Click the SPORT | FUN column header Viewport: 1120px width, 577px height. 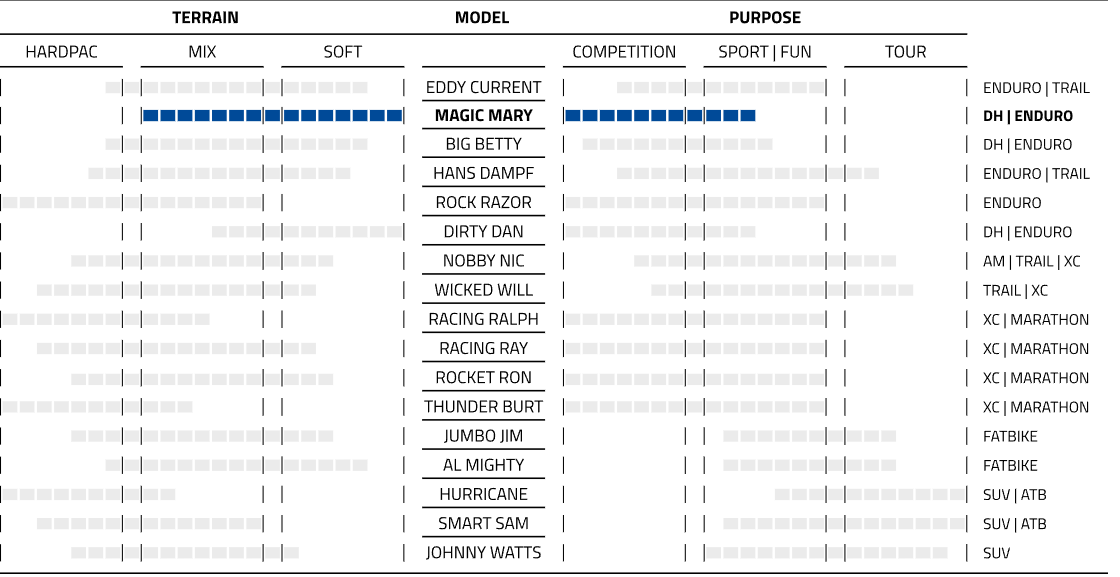pos(765,52)
